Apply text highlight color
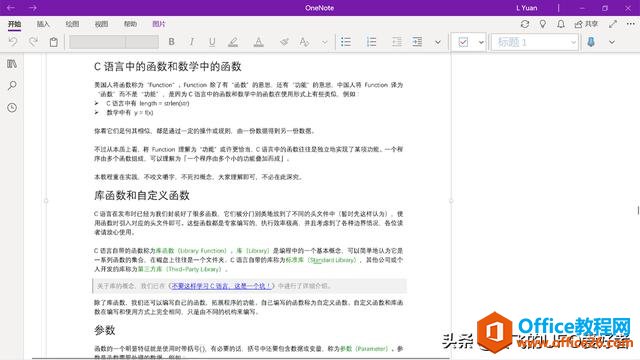Image resolution: width=640 pixels, height=360 pixels. pos(233,42)
